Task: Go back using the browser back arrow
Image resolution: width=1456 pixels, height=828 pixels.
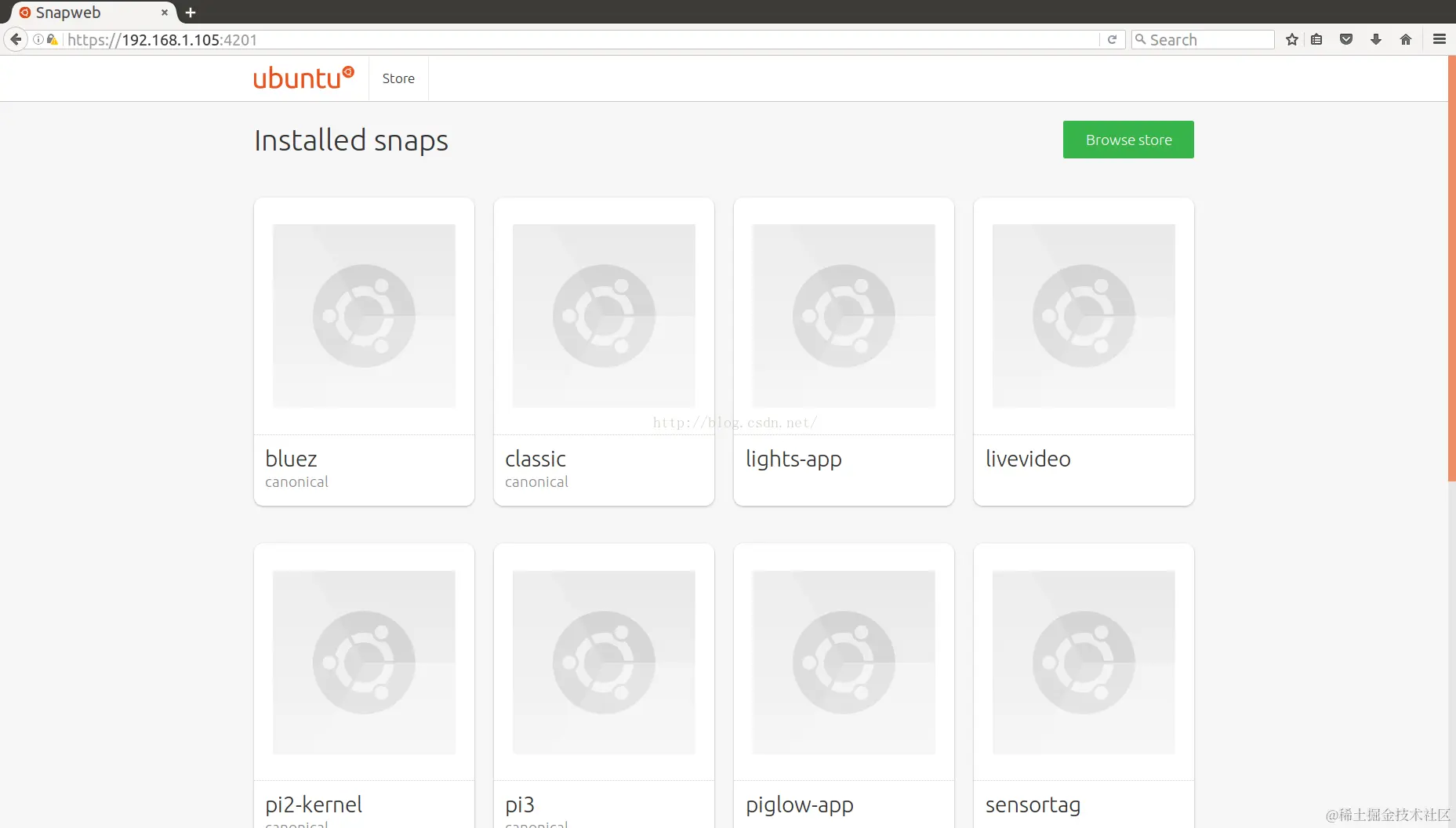Action: 16,39
